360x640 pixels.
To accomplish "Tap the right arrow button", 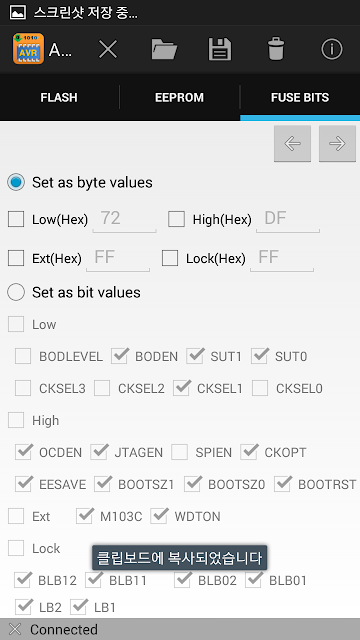I will pyautogui.click(x=337, y=143).
